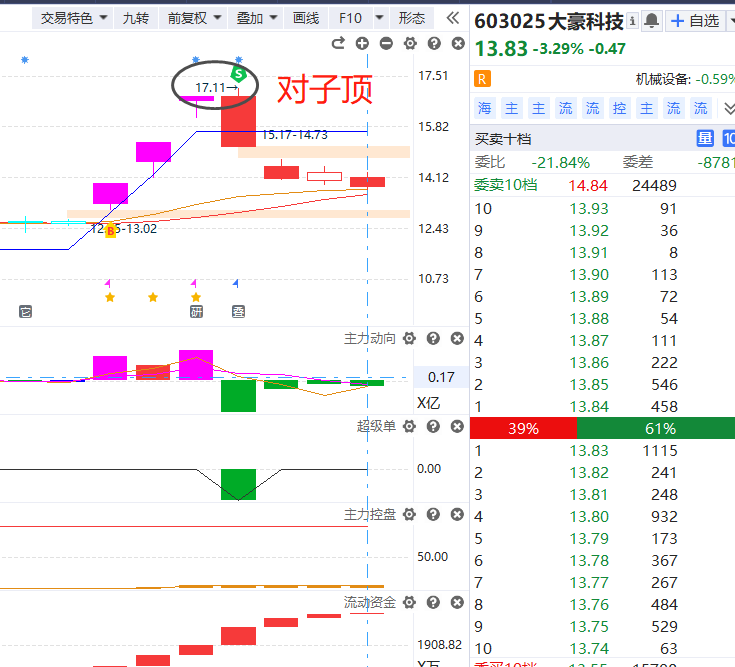Show help for 超级单 indicator

pyautogui.click(x=433, y=427)
